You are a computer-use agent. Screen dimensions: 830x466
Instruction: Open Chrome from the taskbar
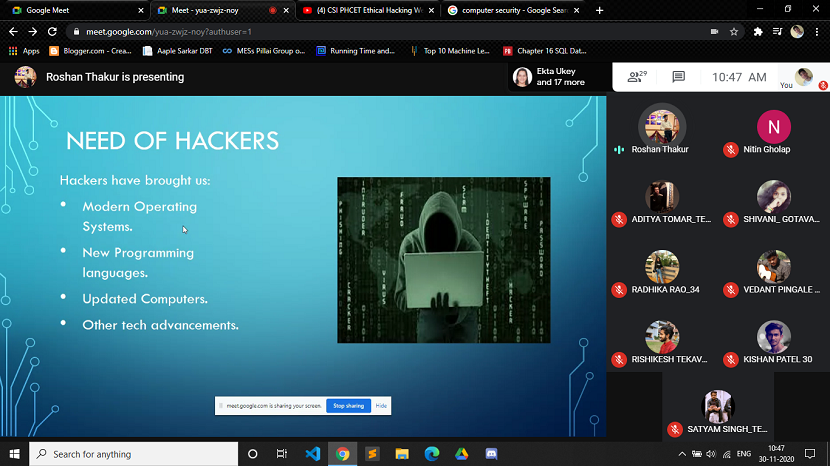point(342,454)
